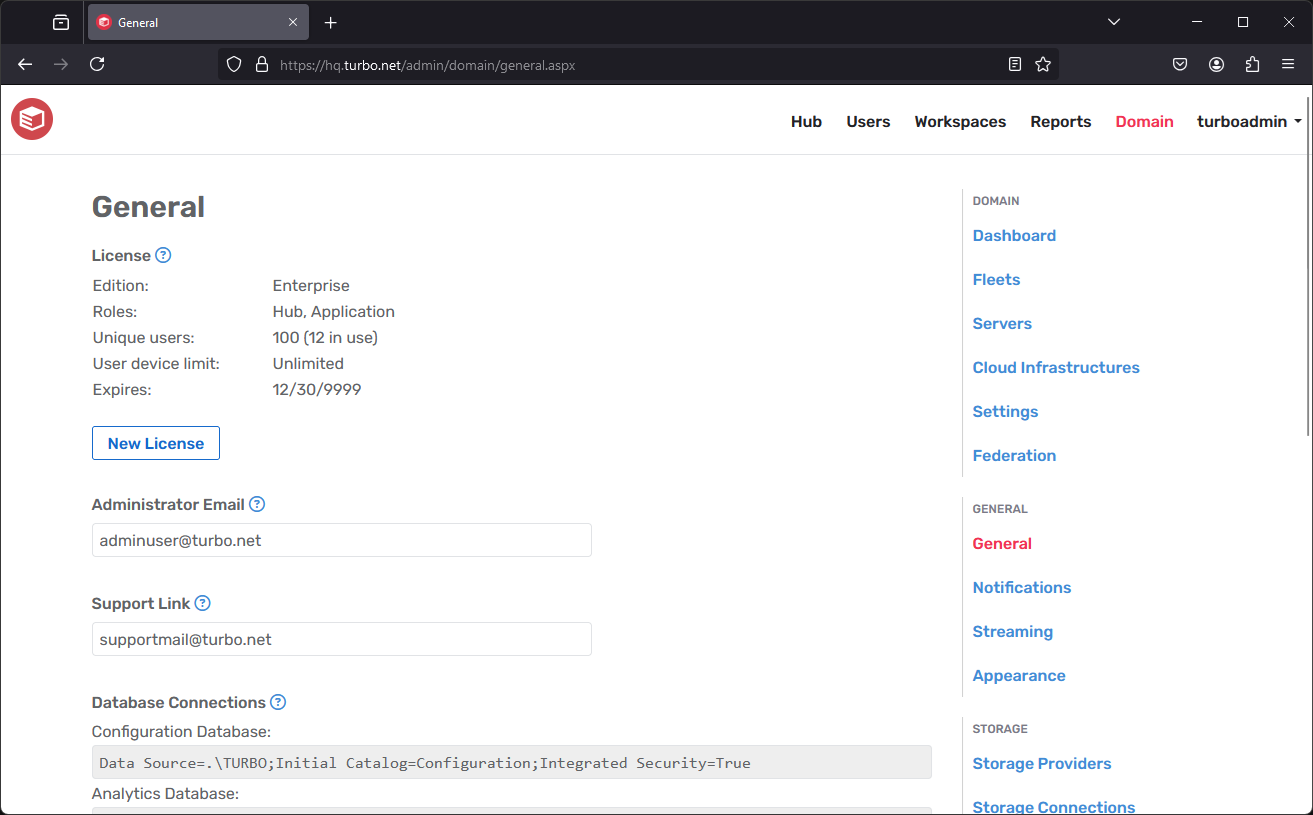Open the list all tabs chevron
Image resolution: width=1313 pixels, height=815 pixels.
point(1113,21)
